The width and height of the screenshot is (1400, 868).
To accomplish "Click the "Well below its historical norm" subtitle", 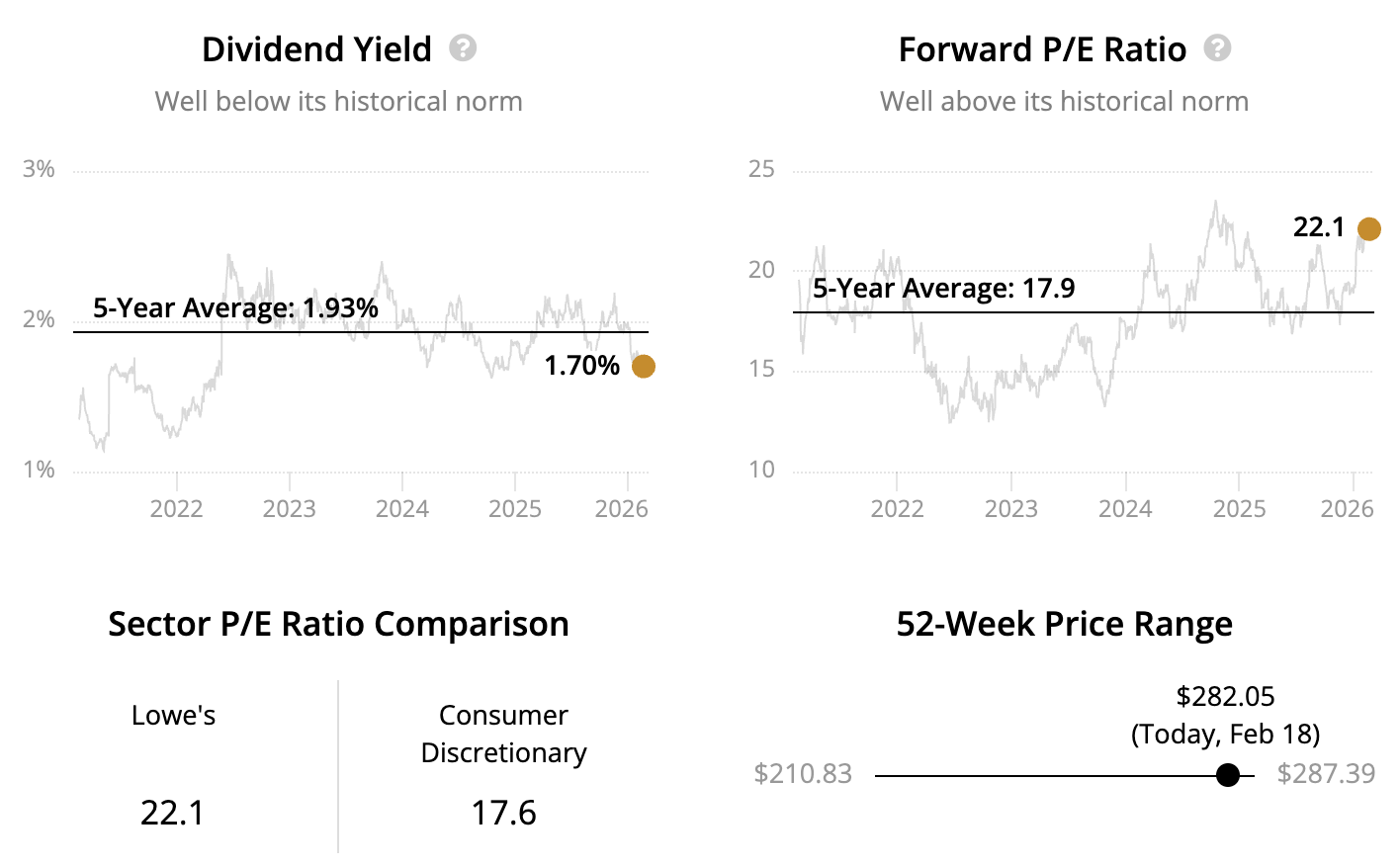I will pos(338,101).
